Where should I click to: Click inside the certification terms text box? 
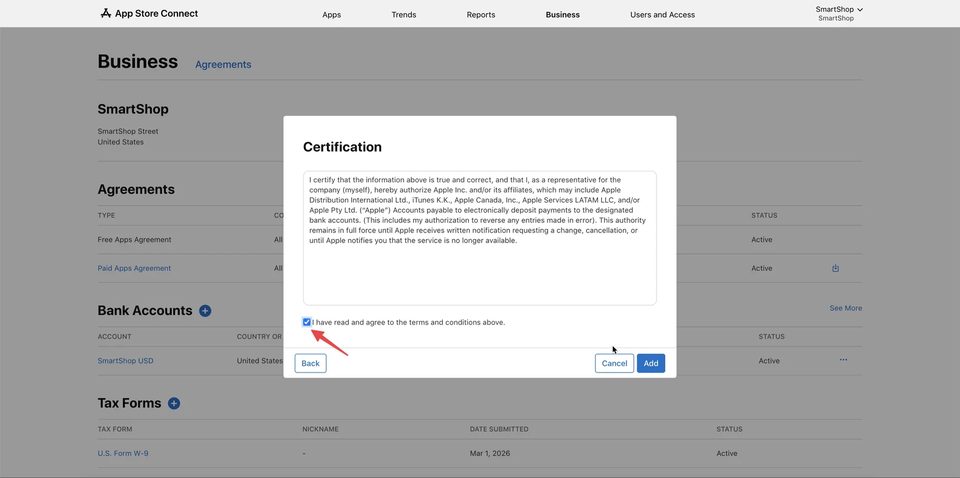coord(479,238)
